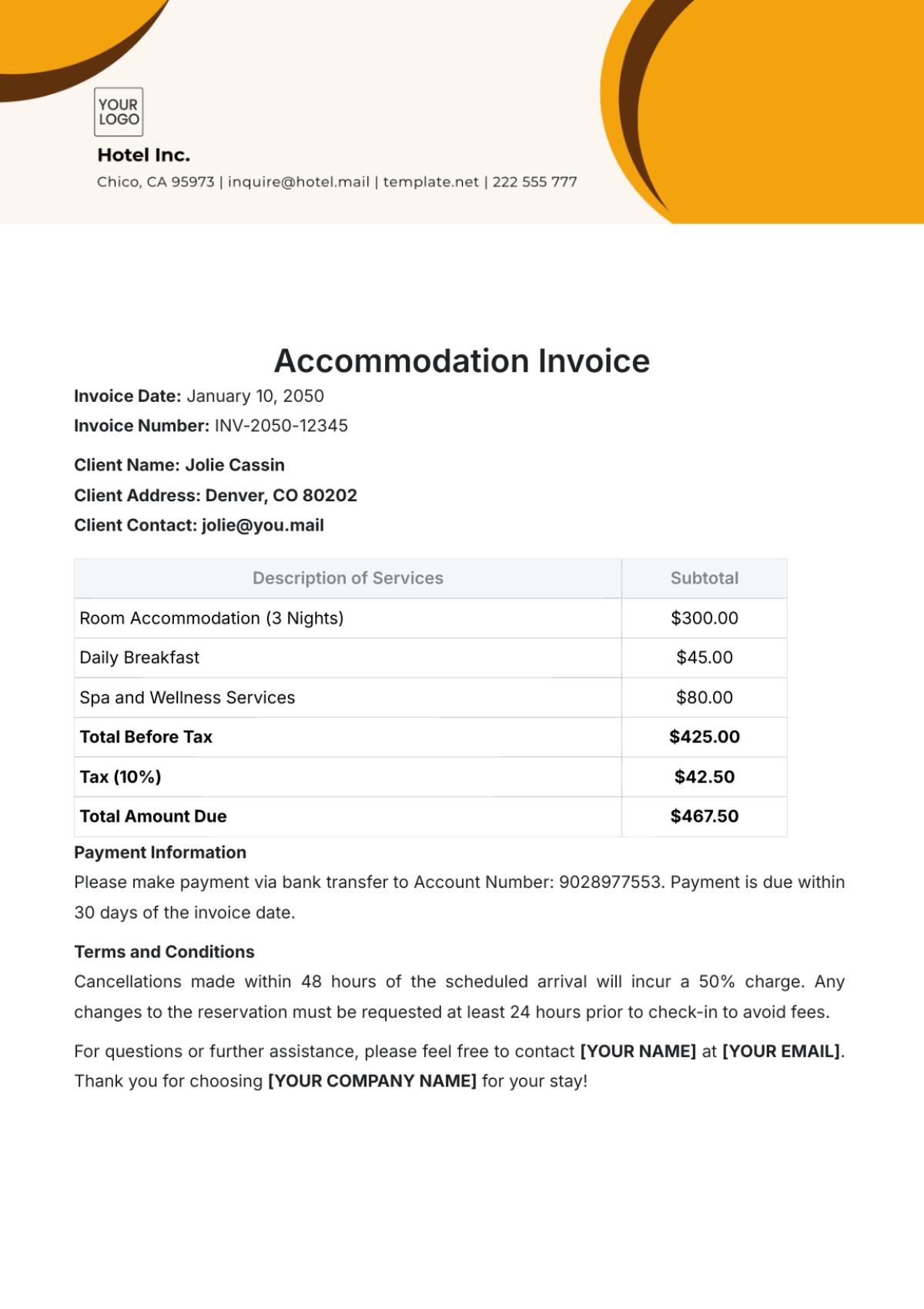The width and height of the screenshot is (924, 1309).
Task: Select the [YOUR EMAIL] placeholder text
Action: (781, 1051)
